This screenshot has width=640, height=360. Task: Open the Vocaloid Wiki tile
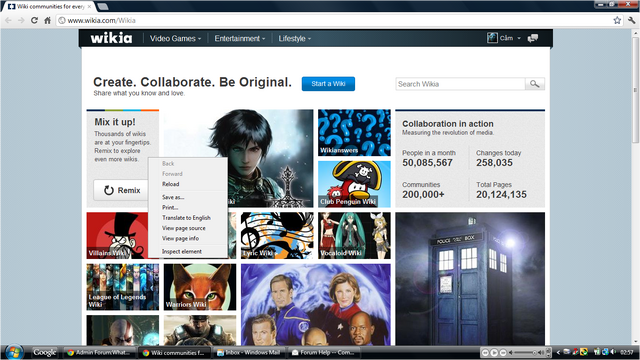click(x=354, y=236)
